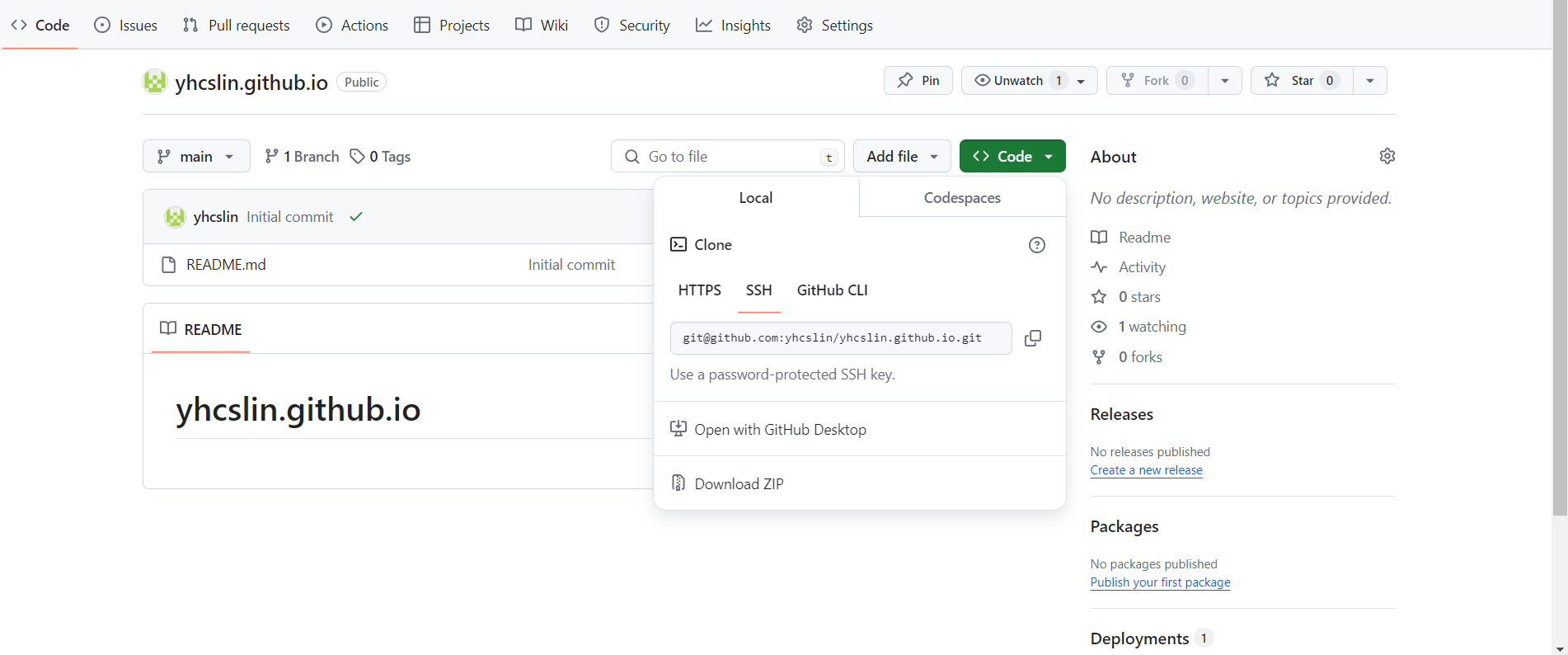Image resolution: width=1568 pixels, height=655 pixels.
Task: Open the Wiki tab
Action: [542, 25]
